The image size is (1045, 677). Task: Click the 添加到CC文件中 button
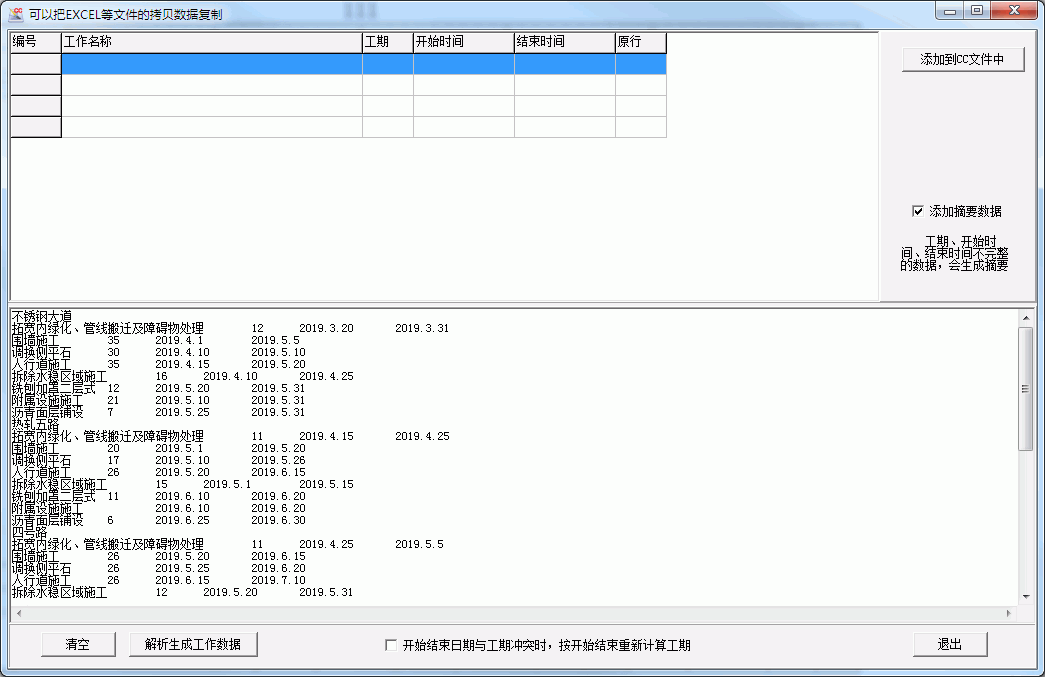coord(962,59)
